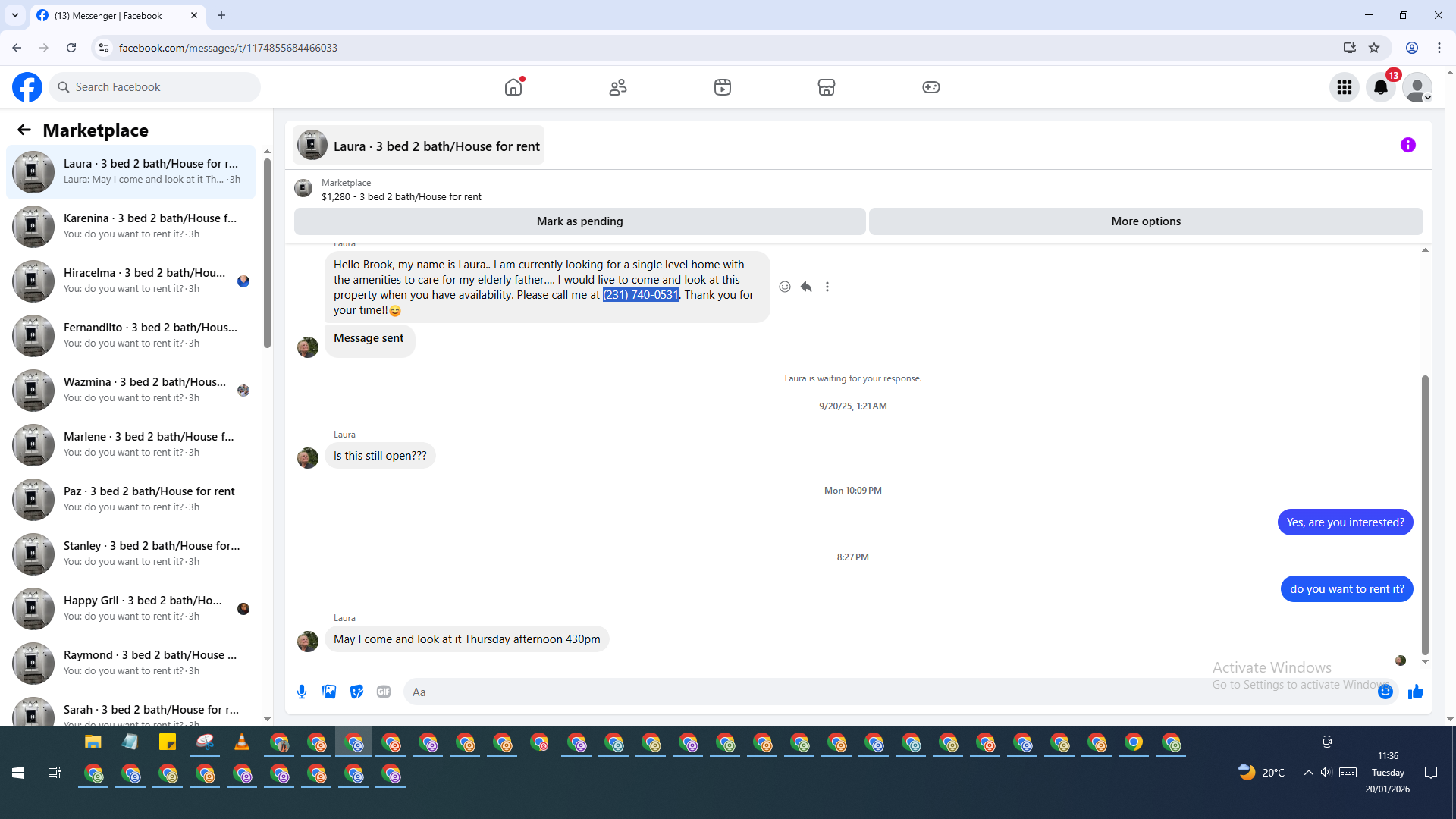The image size is (1456, 819).
Task: Click the 'Yes, are you interested?' message bubble
Action: [x=1345, y=522]
